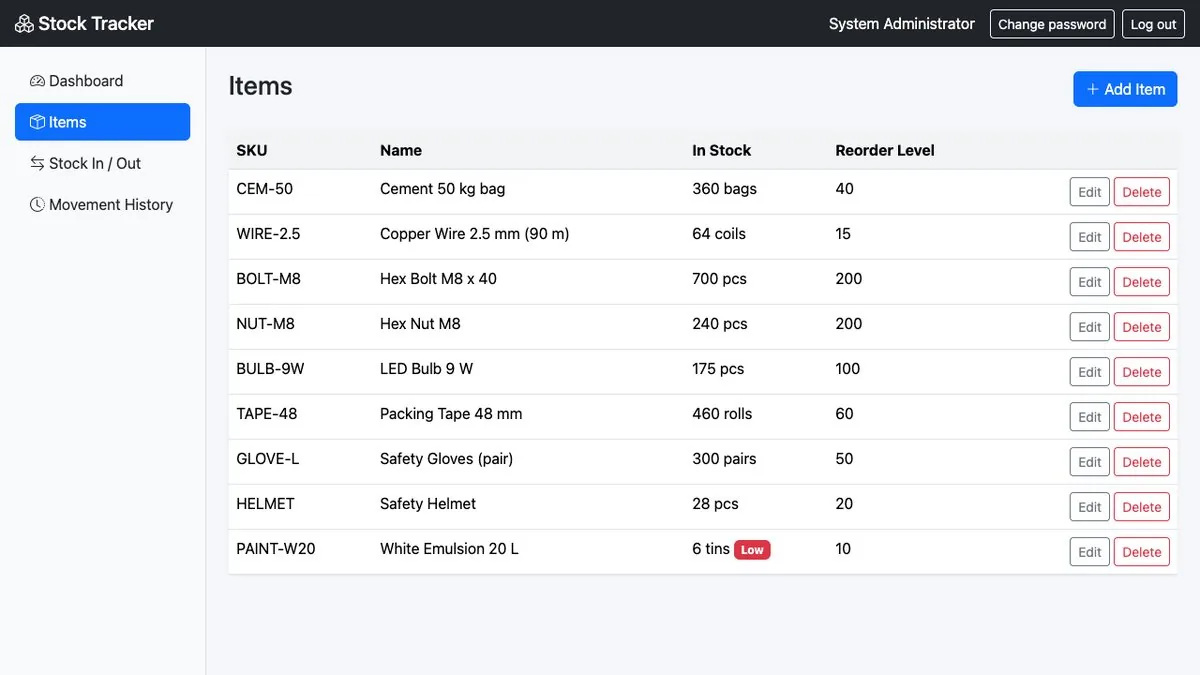Click the SKU column header
The height and width of the screenshot is (675, 1200).
pyautogui.click(x=252, y=150)
